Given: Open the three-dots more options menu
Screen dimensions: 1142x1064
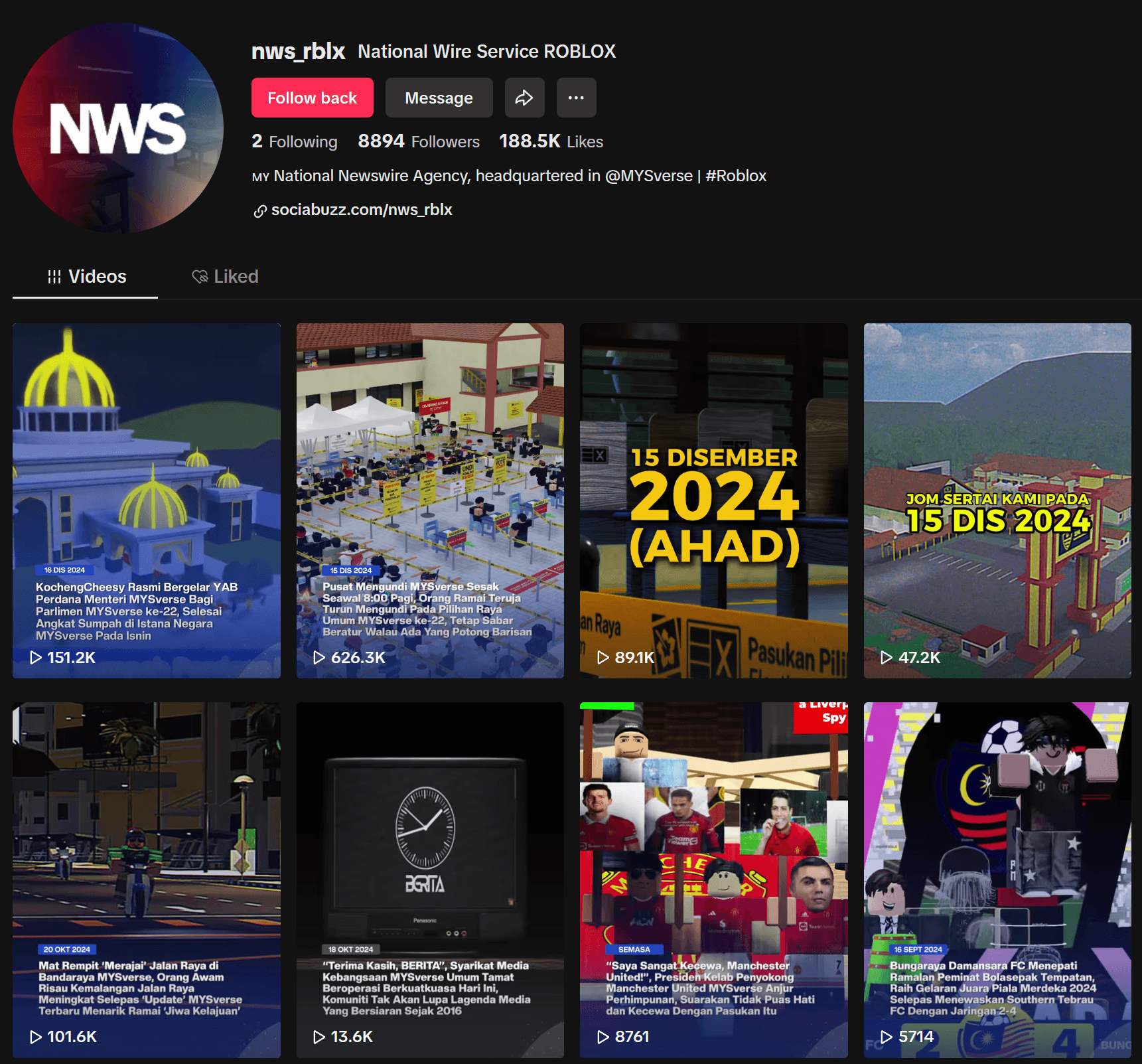Looking at the screenshot, I should click(576, 98).
